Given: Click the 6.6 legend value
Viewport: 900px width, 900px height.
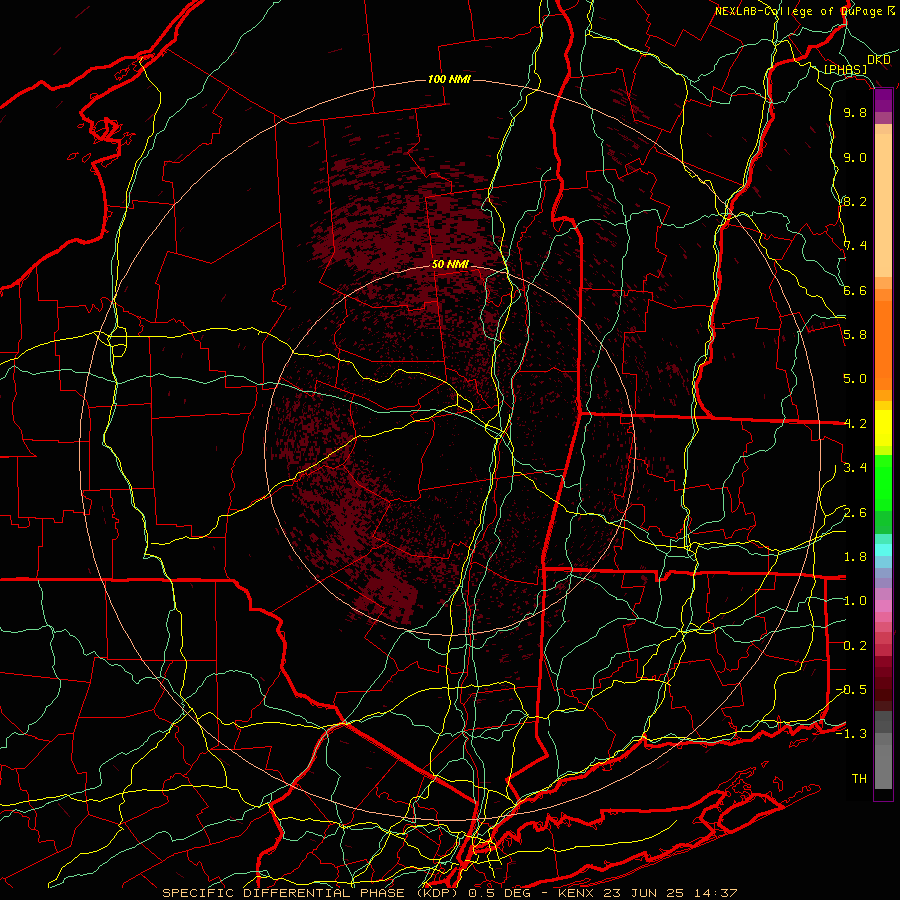Looking at the screenshot, I should (855, 290).
